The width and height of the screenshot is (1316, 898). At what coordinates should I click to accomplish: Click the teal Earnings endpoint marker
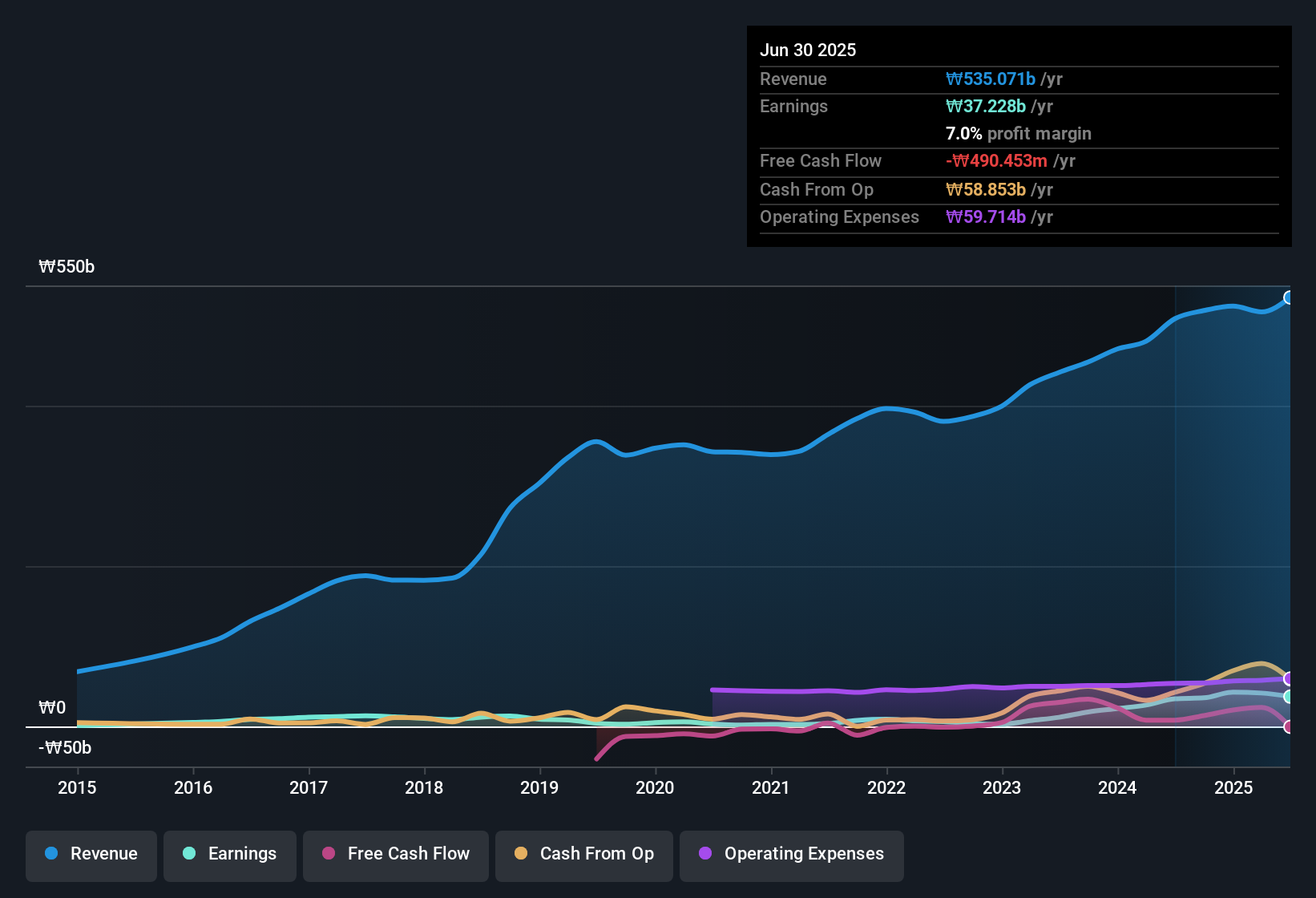coord(1289,697)
